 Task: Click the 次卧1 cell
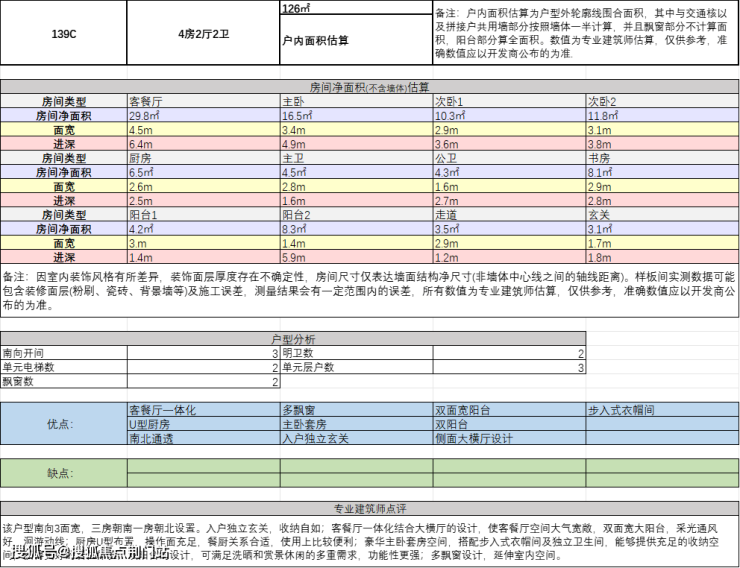(510, 101)
